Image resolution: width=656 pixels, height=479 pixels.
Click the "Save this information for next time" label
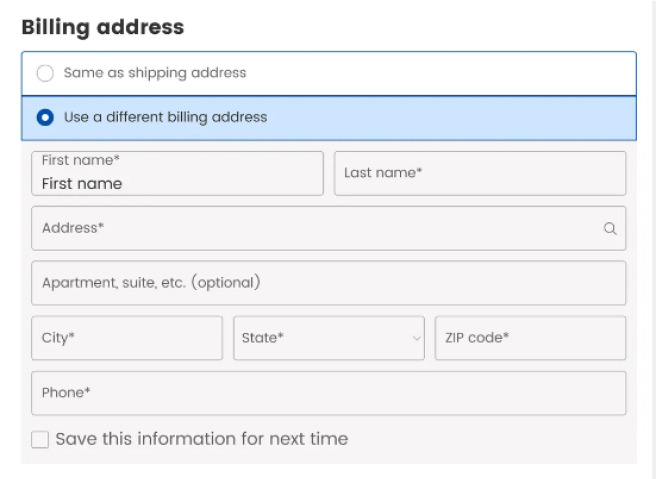(x=202, y=439)
